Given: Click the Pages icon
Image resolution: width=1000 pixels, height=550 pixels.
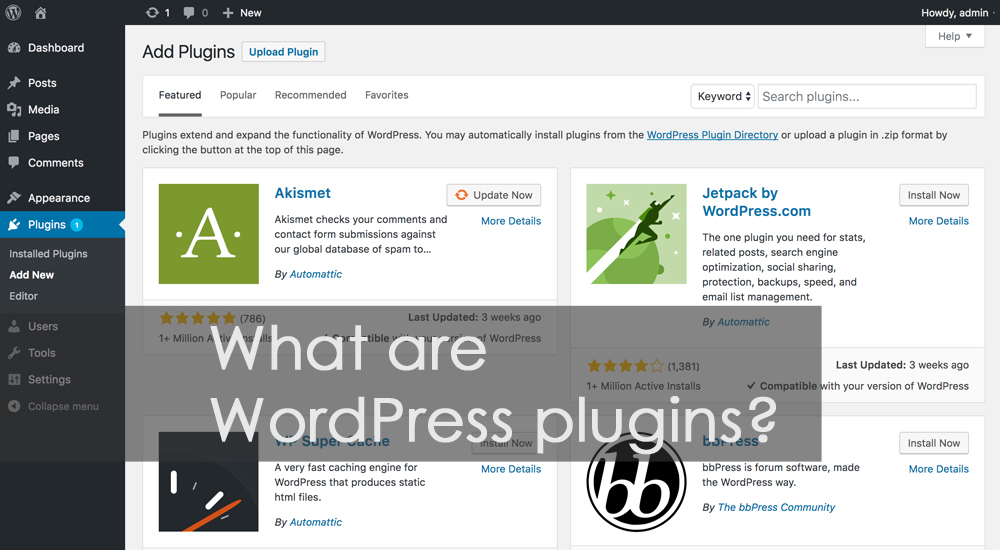Looking at the screenshot, I should (14, 136).
